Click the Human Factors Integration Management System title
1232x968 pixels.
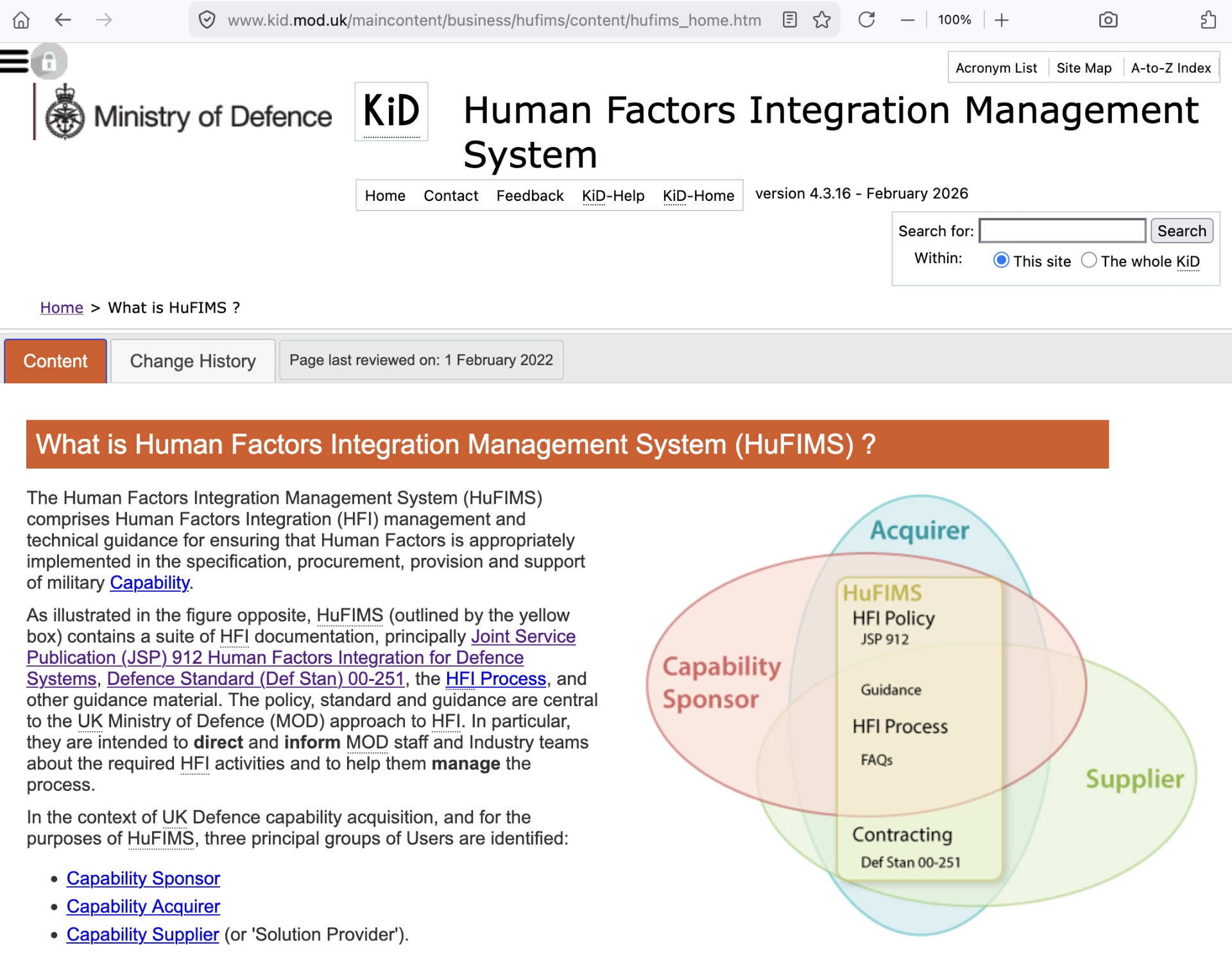830,132
